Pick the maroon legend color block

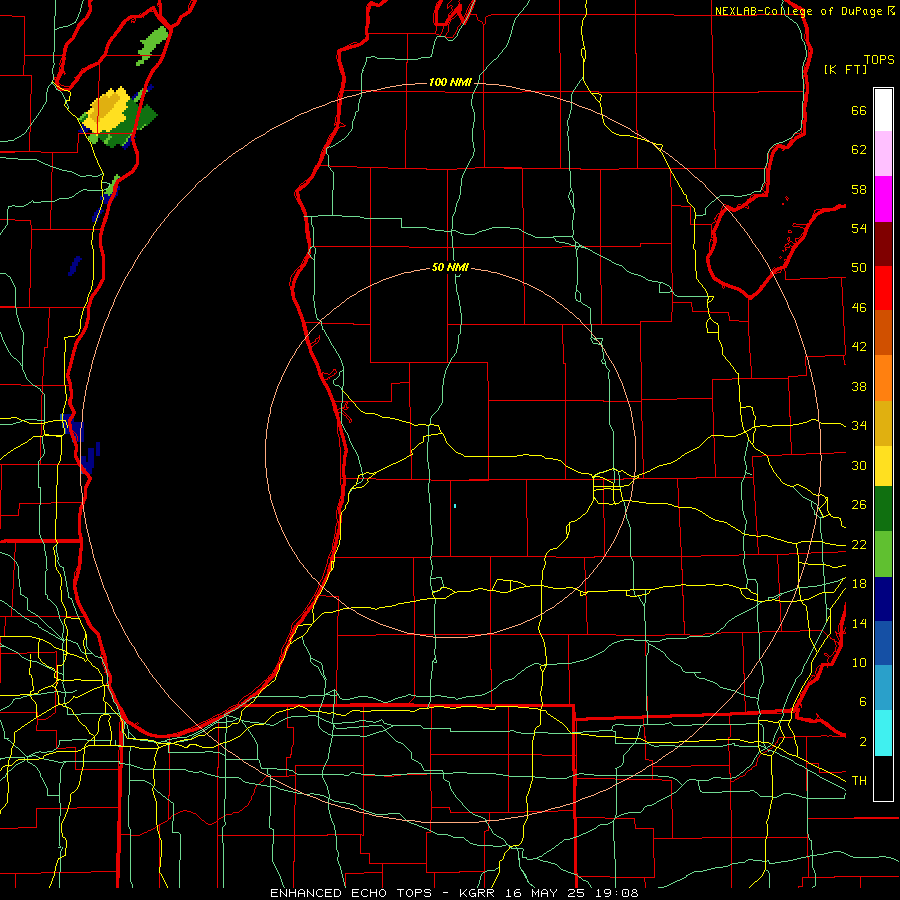coord(883,244)
